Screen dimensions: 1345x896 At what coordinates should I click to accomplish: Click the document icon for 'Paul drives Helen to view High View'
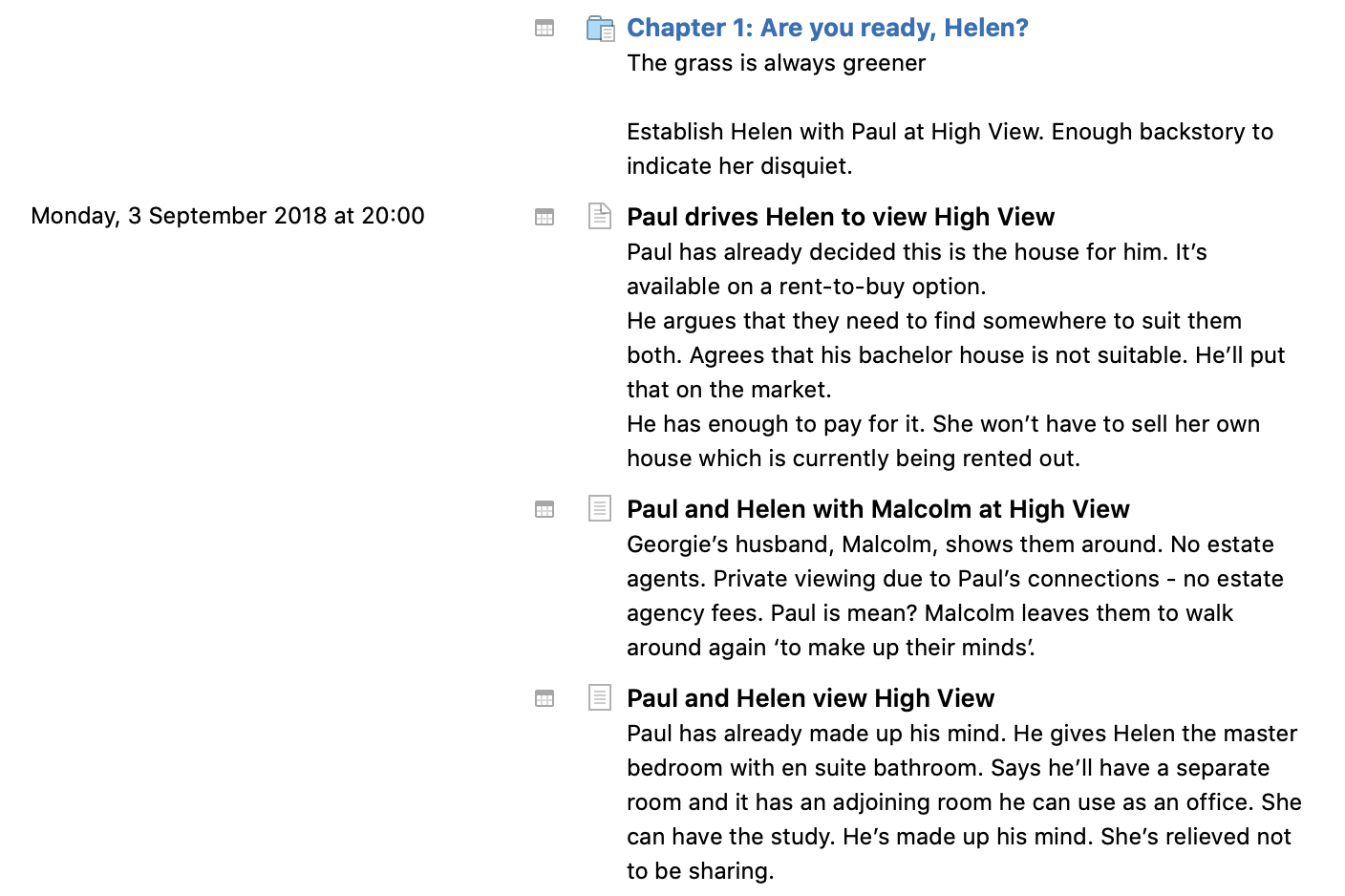tap(599, 216)
